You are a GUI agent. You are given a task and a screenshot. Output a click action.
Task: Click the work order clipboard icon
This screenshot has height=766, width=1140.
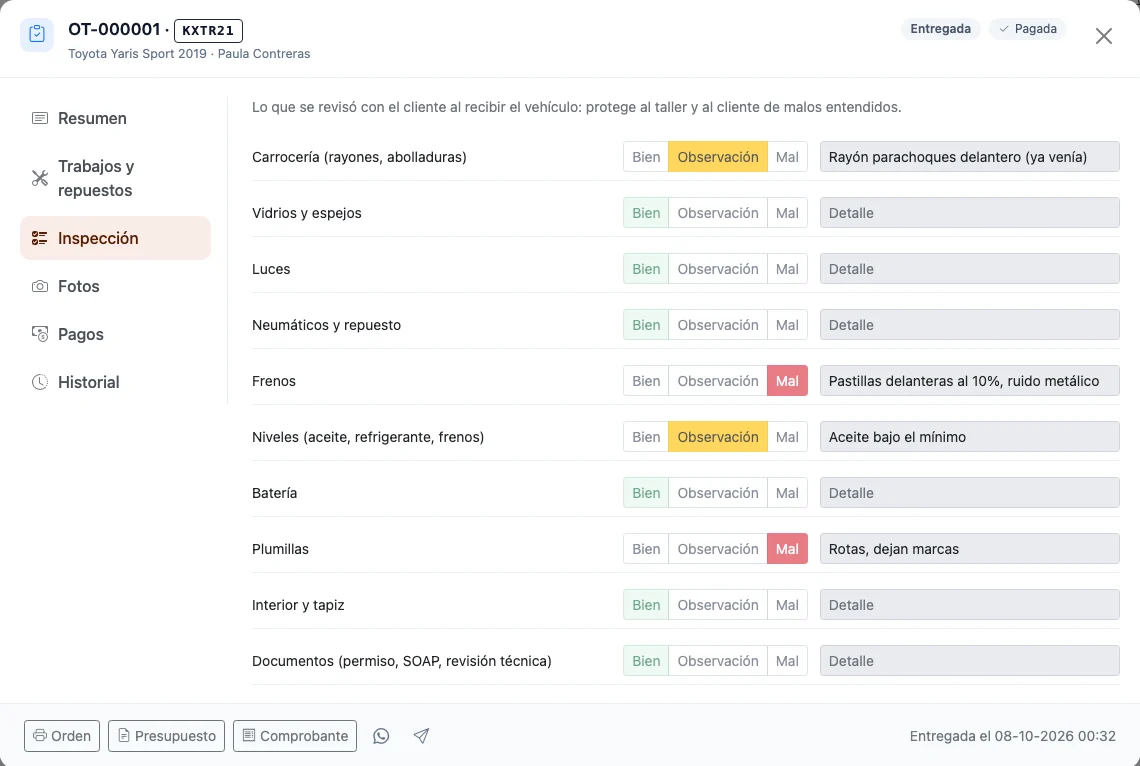pos(36,35)
